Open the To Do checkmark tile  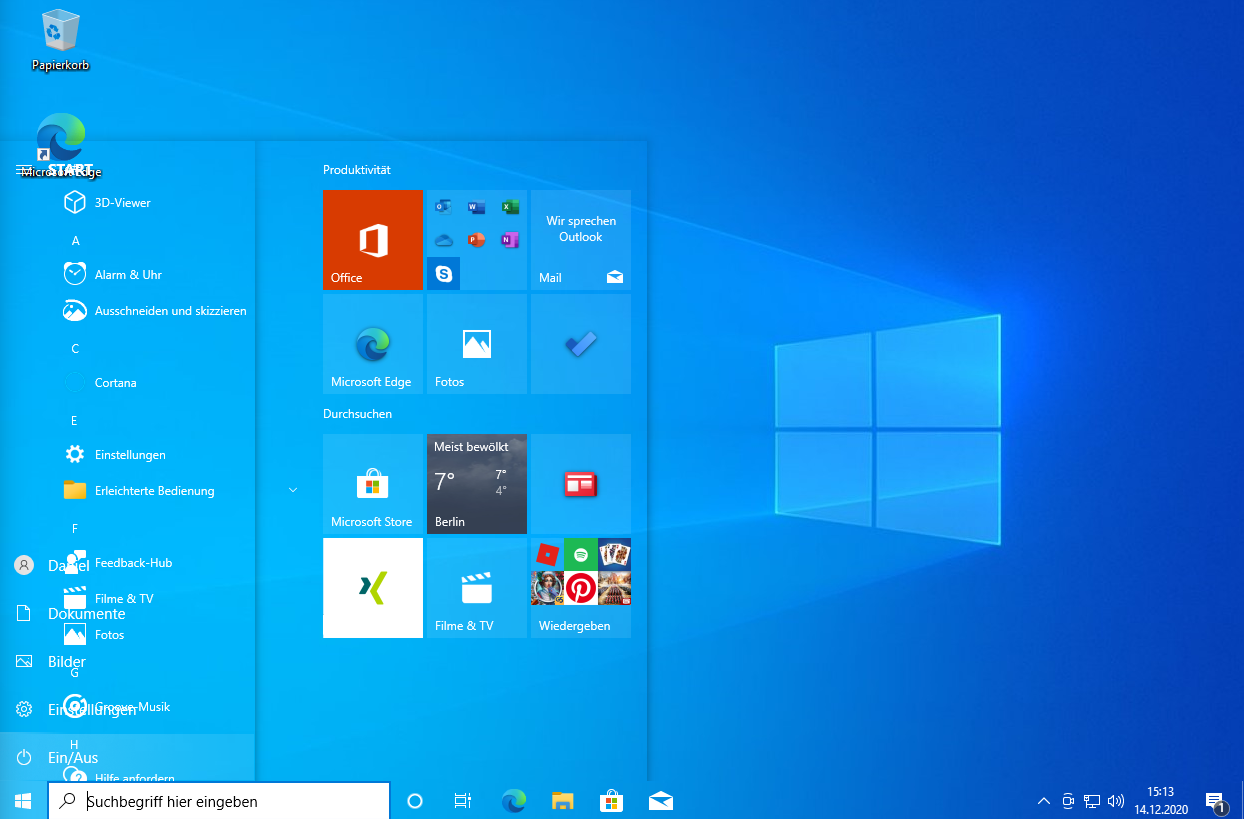coord(581,344)
